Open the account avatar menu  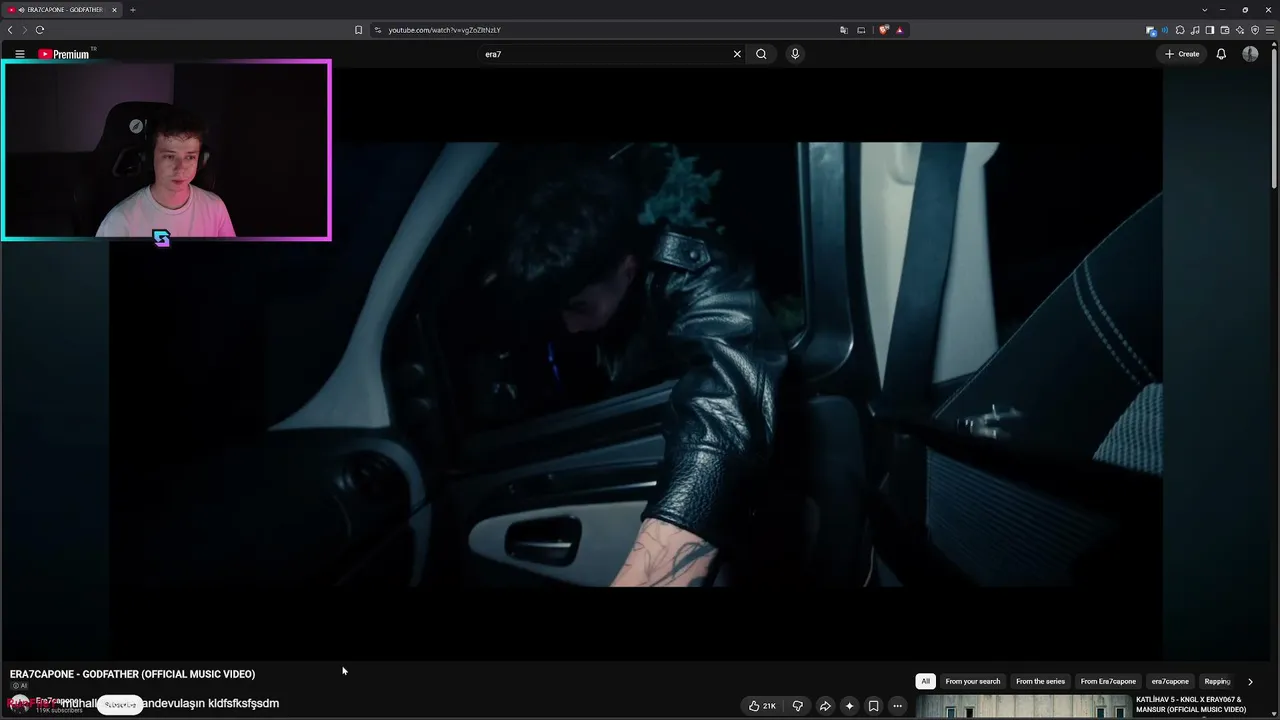[1250, 54]
